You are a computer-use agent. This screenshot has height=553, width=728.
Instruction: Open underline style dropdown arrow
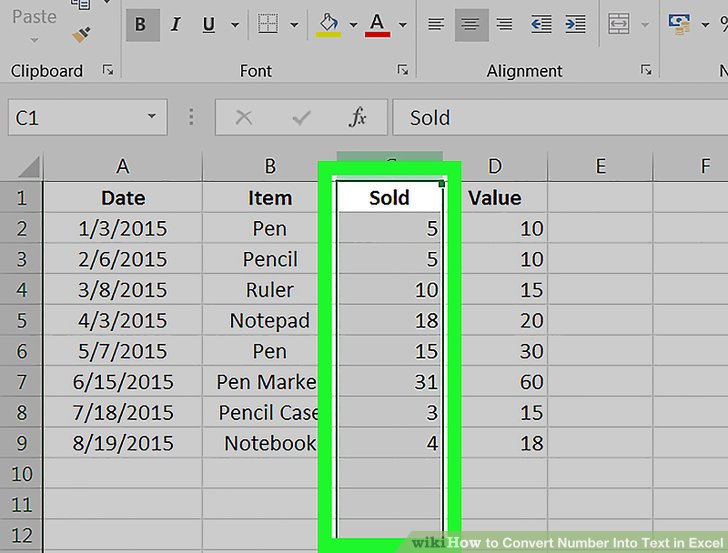(235, 25)
